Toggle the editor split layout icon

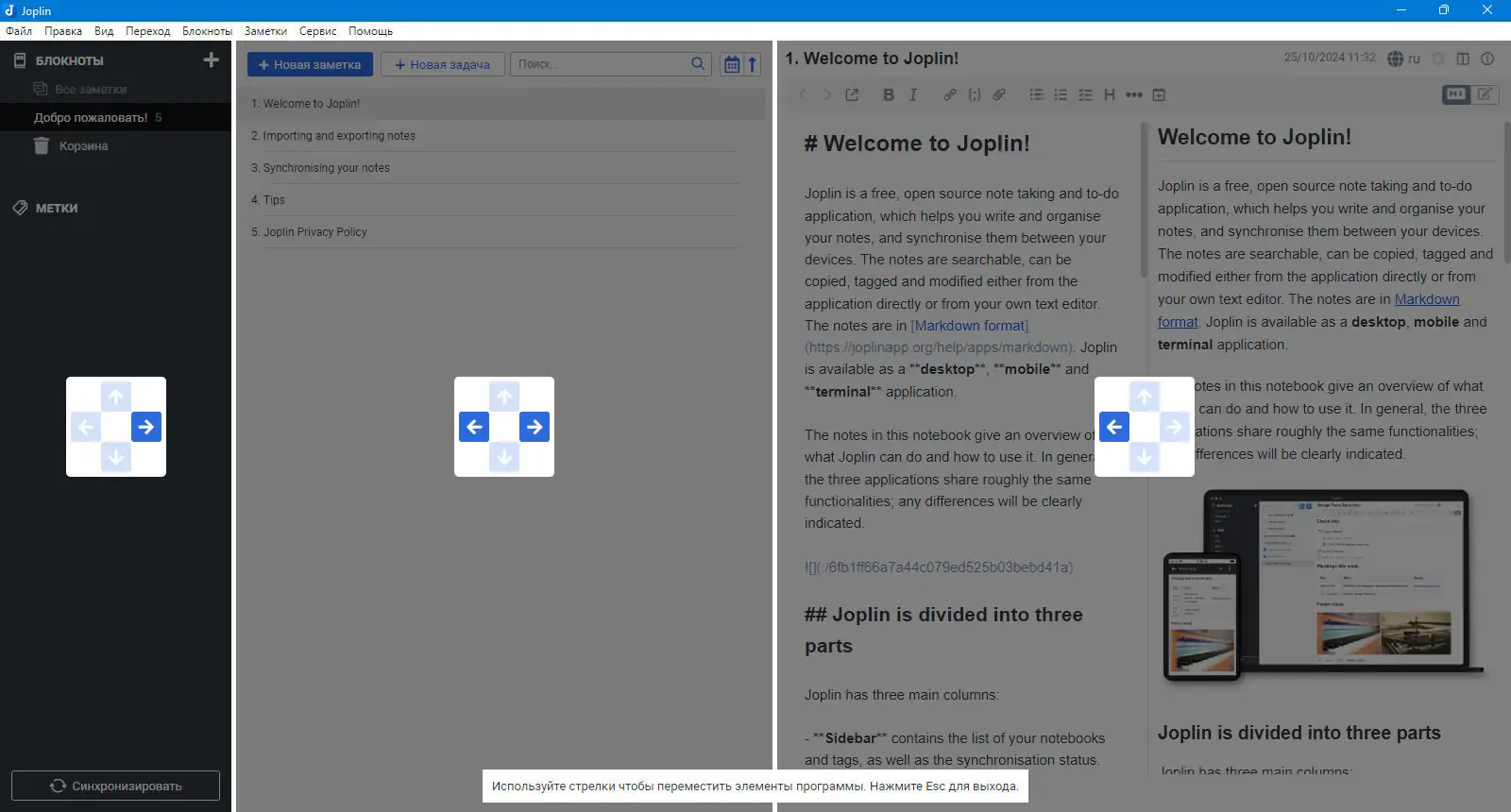[1463, 59]
